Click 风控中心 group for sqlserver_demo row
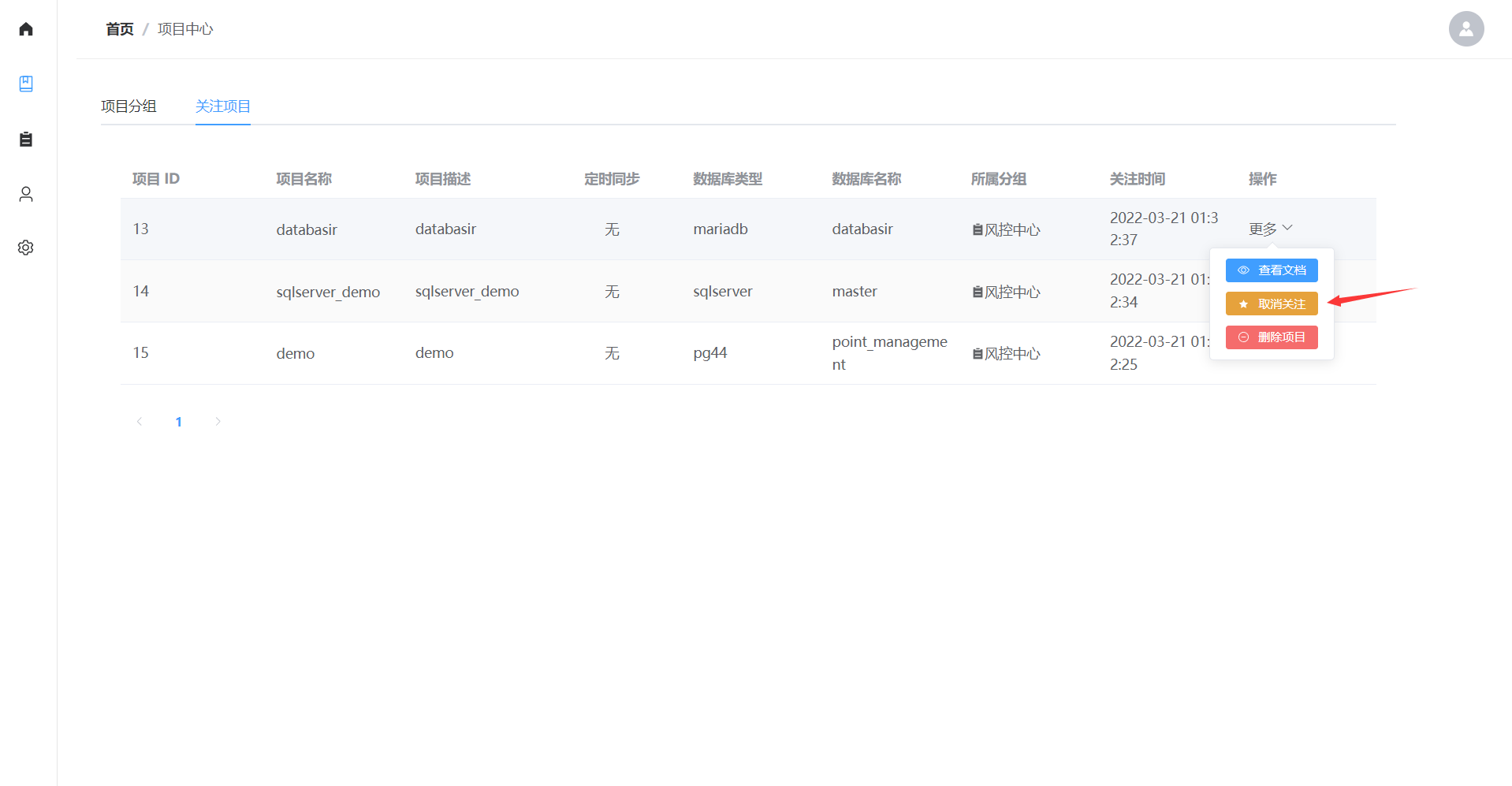Screen dimensions: 1512x786 pos(1012,292)
